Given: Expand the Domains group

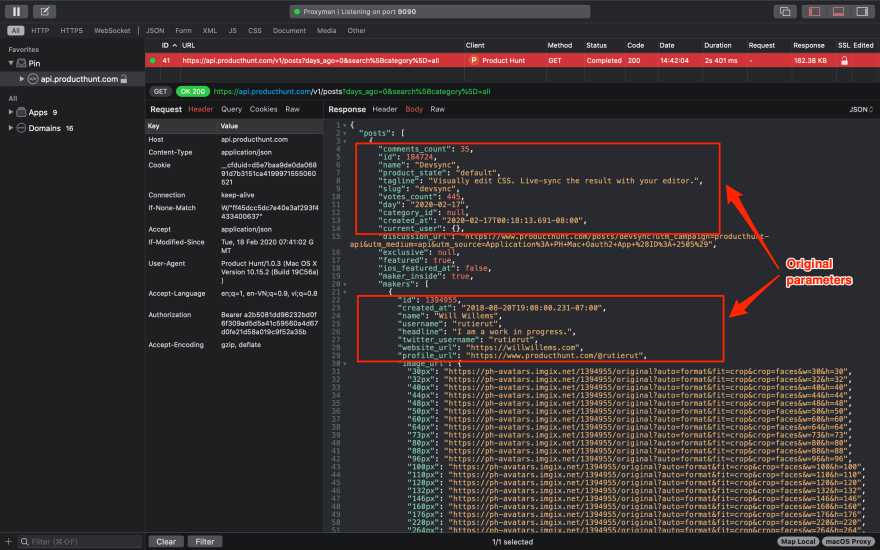Looking at the screenshot, I should coord(11,128).
